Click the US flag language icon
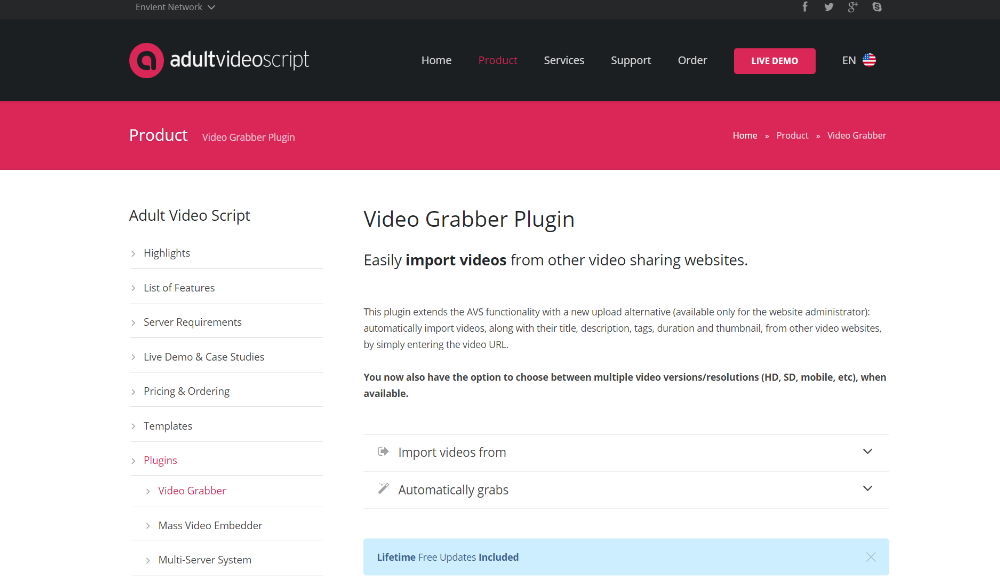This screenshot has width=1000, height=587. [x=869, y=60]
